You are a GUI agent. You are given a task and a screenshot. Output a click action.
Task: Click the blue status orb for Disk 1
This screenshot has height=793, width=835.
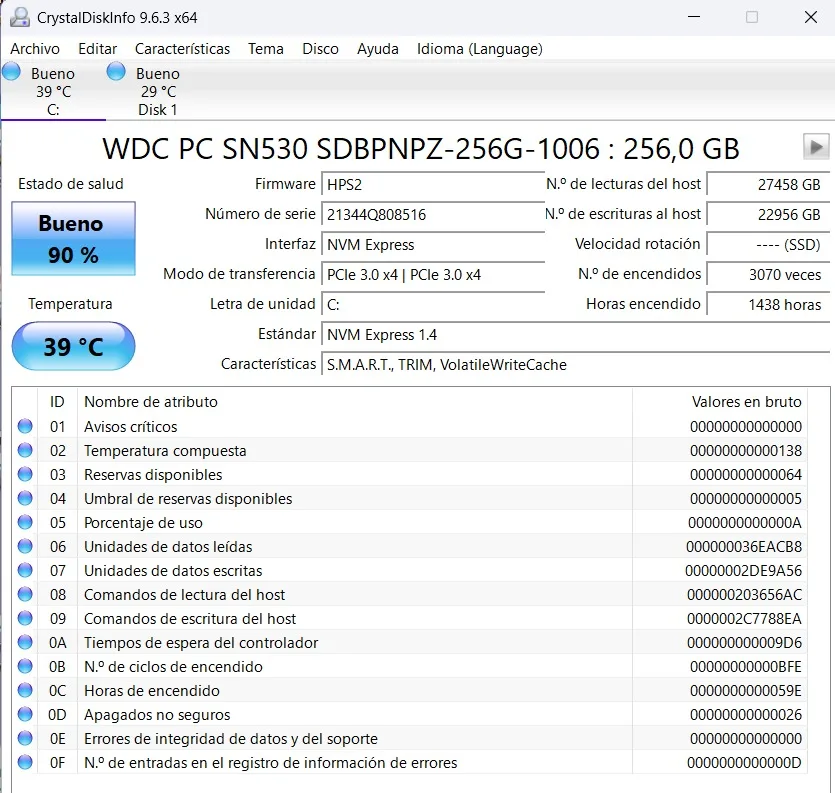tap(116, 71)
